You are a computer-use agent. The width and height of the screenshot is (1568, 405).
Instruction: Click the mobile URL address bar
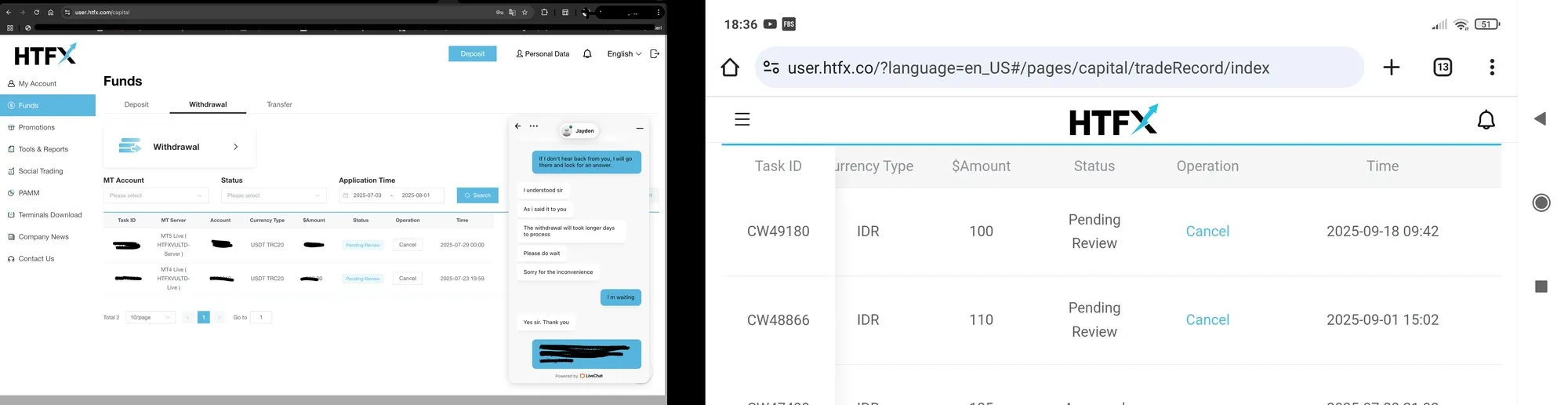1059,67
